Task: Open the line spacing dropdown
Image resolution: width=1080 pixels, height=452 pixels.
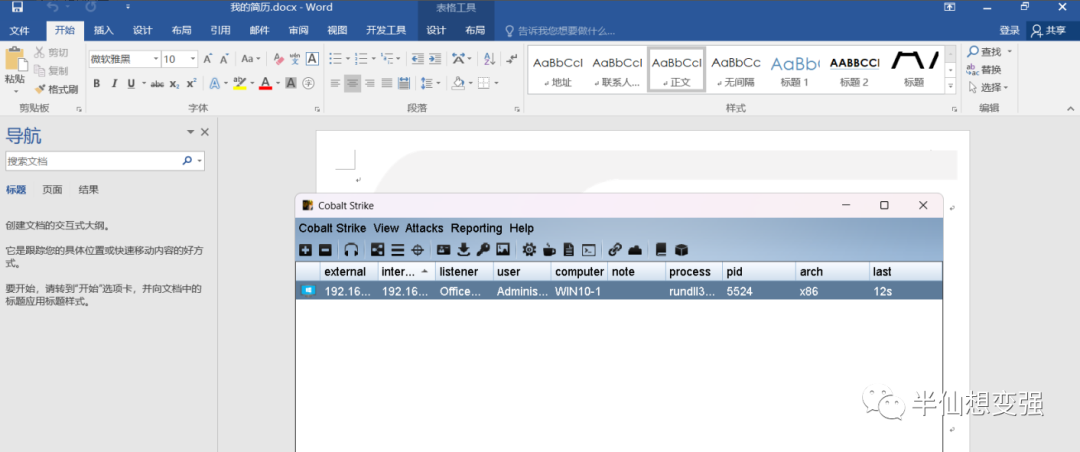Action: 430,83
